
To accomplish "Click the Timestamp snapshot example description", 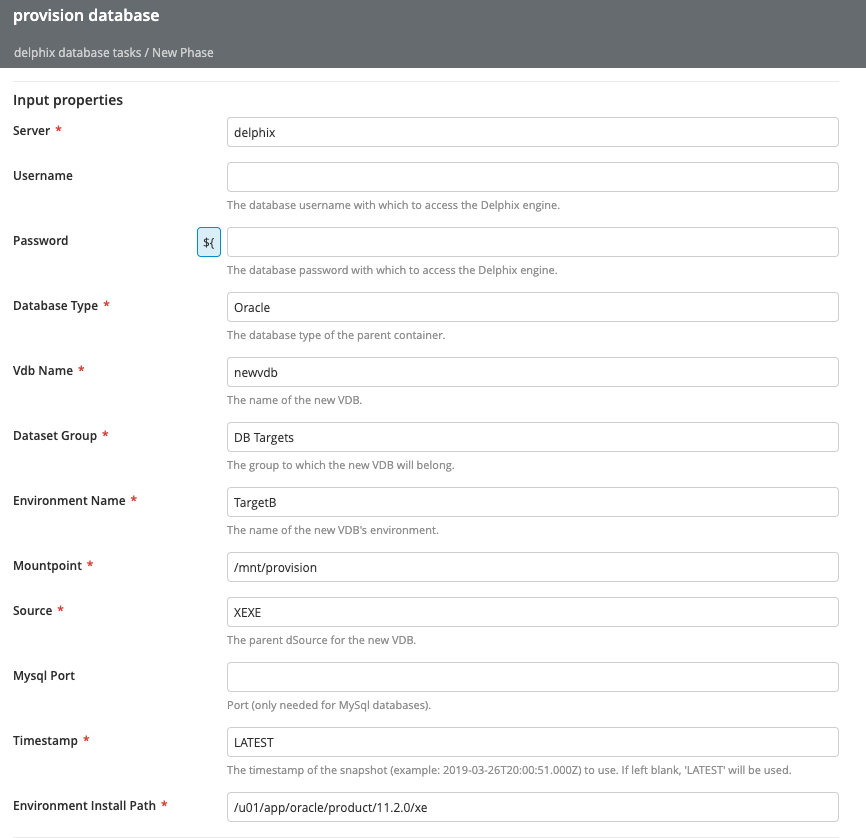I will 509,770.
